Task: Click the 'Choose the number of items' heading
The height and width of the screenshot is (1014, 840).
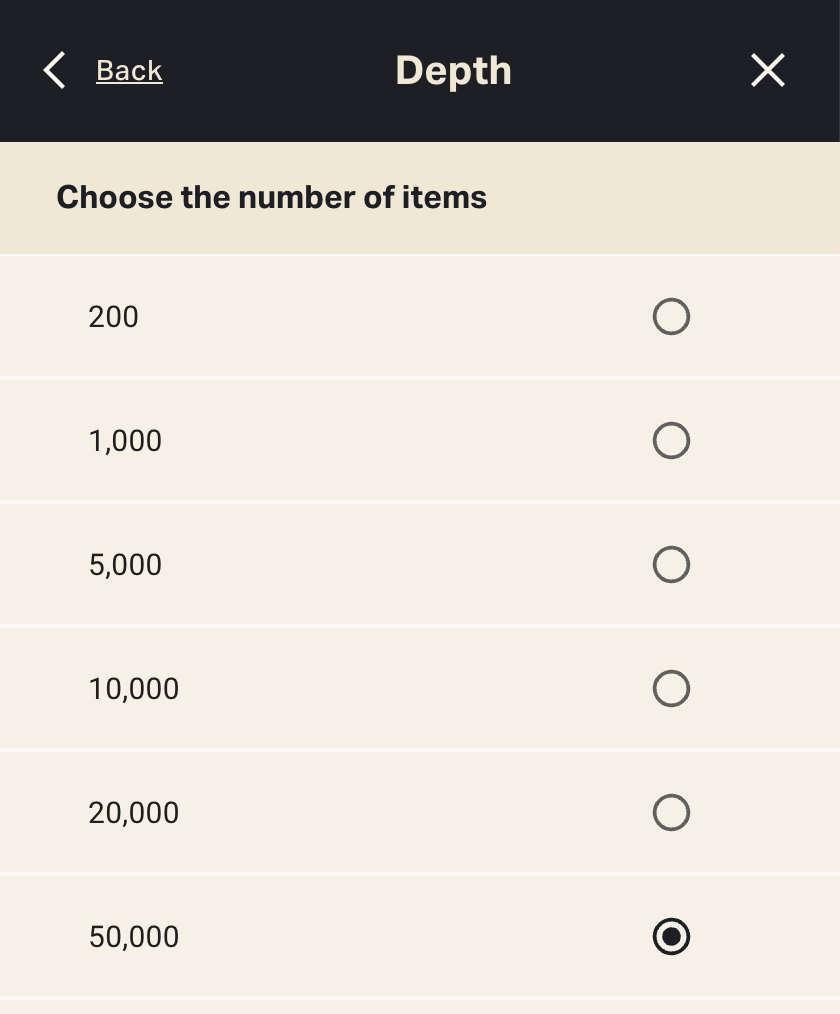Action: 271,197
